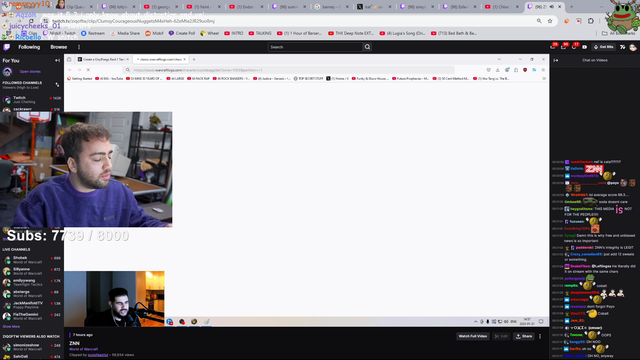Open the notifications bell with 17 badge
The height and width of the screenshot is (360, 640).
pyautogui.click(x=574, y=47)
